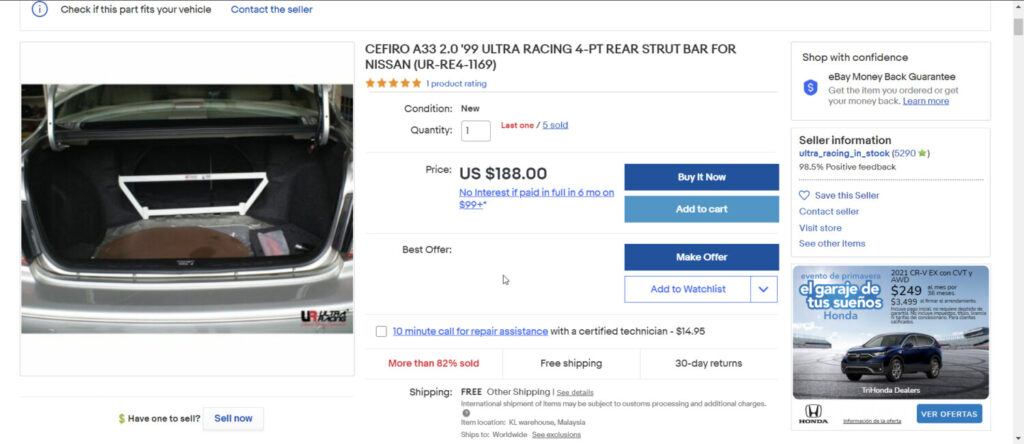Screen dimensions: 1024x444
Task: Click the Quantity input field
Action: pyautogui.click(x=476, y=131)
